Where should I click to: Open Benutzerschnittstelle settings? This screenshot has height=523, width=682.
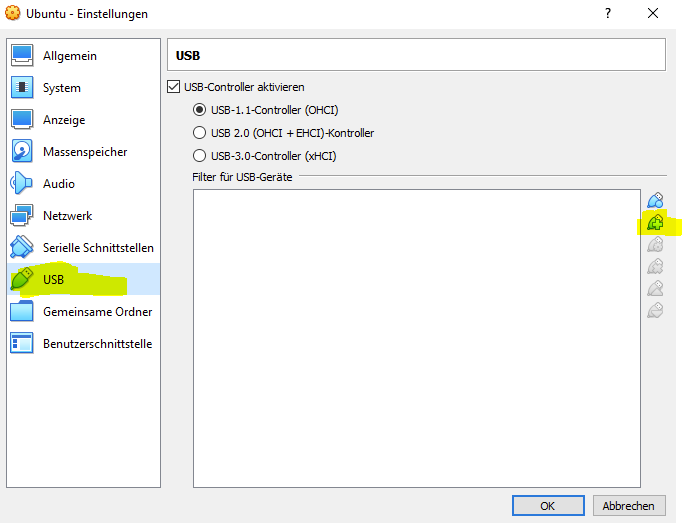pos(83,344)
